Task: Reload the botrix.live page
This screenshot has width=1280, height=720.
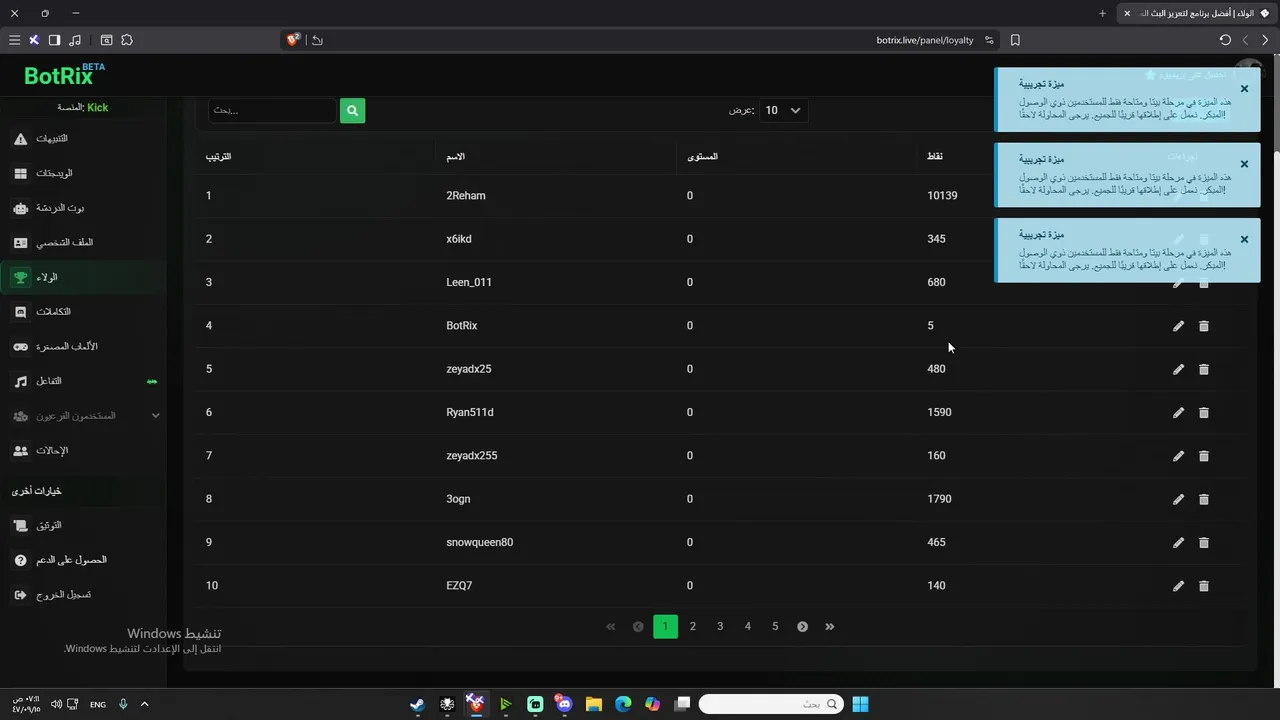Action: [x=1225, y=40]
